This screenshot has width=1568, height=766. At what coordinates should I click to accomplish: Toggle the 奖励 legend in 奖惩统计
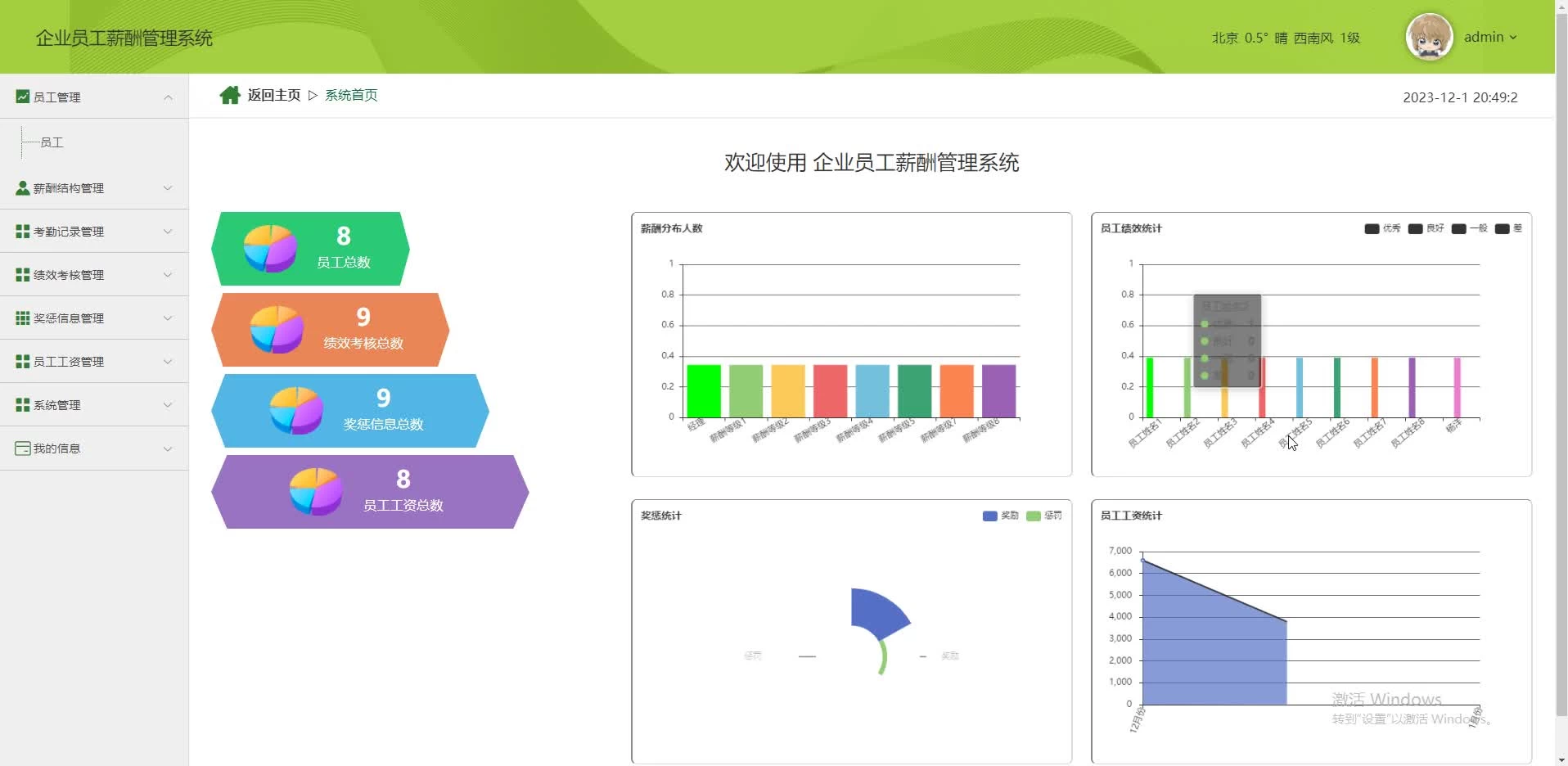(x=1000, y=516)
